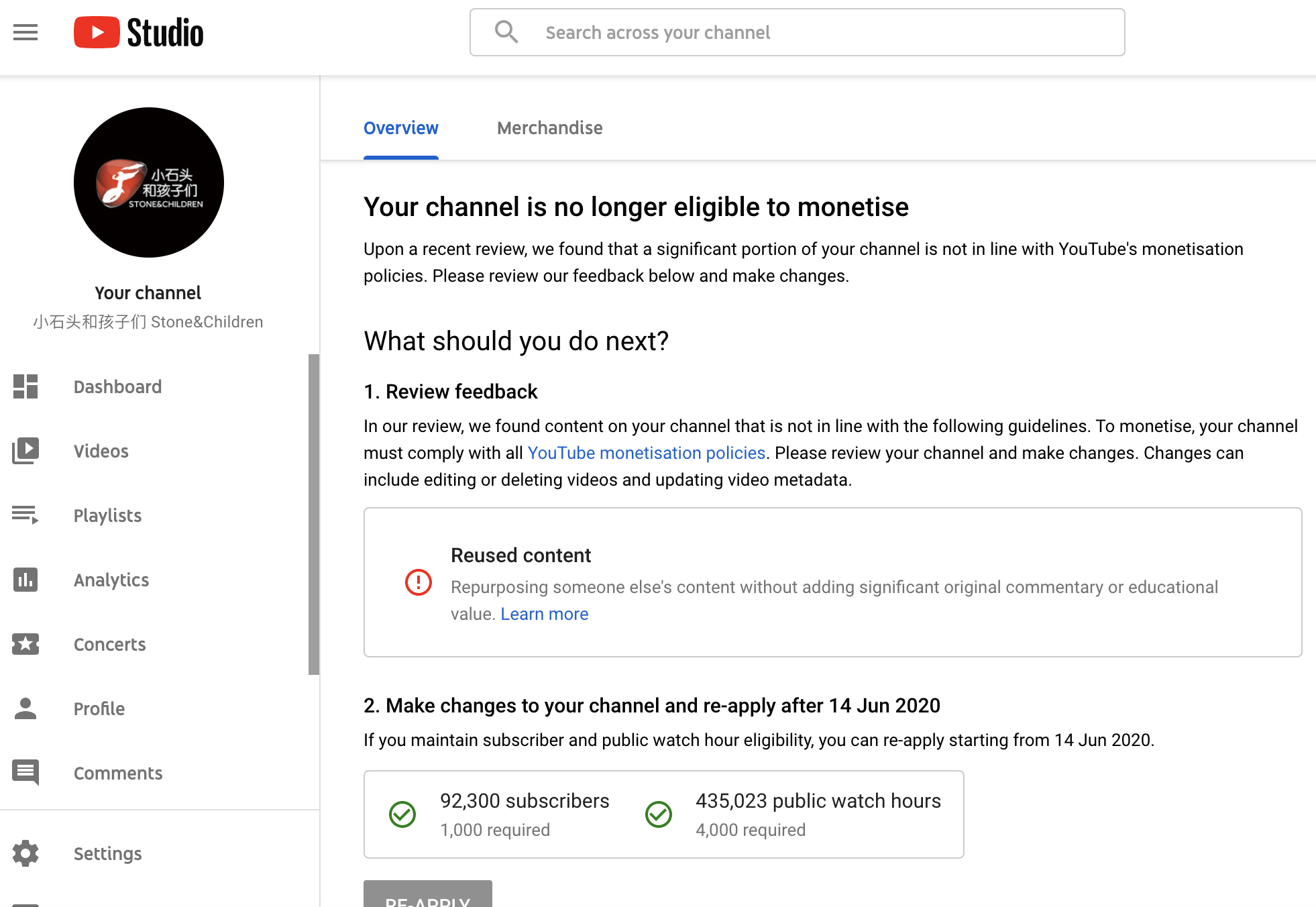This screenshot has height=907, width=1316.
Task: Click Learn more under Reused content
Action: (x=544, y=614)
